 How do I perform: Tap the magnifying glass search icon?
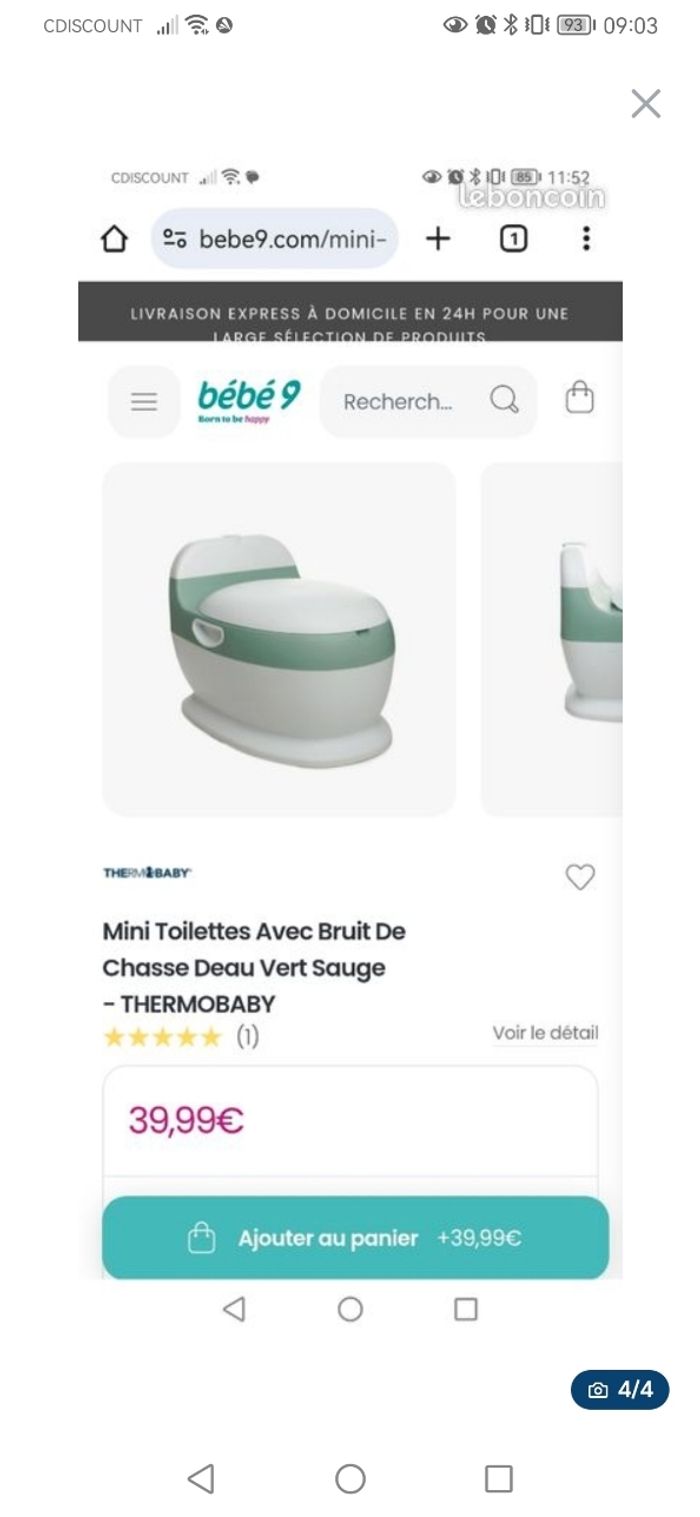click(x=504, y=401)
